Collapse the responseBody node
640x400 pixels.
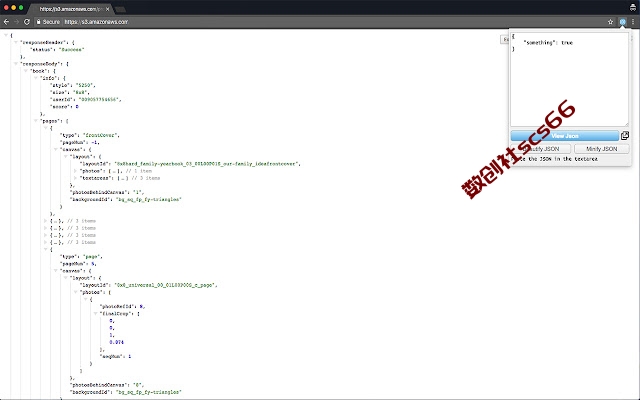[x=16, y=64]
